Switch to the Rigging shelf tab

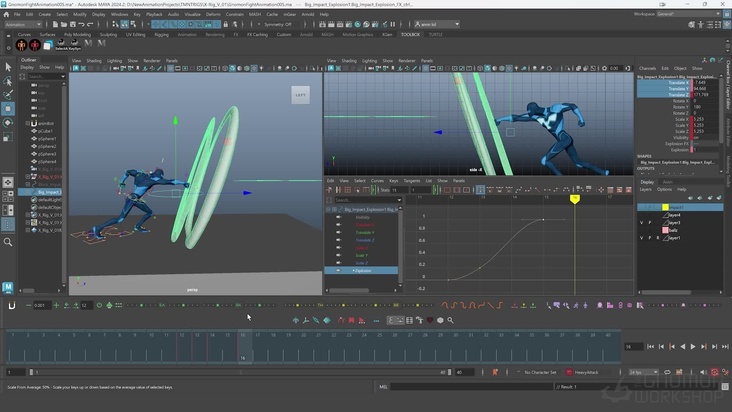click(162, 35)
